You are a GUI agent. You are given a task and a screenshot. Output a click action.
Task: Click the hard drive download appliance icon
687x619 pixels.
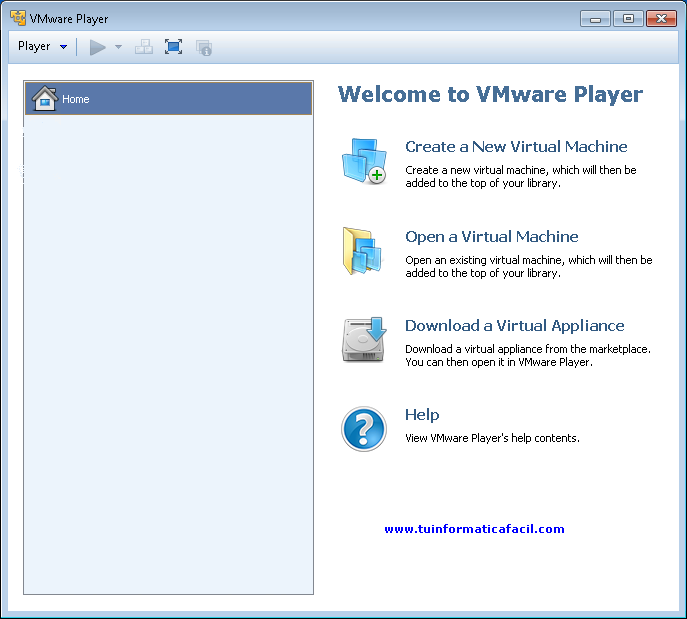[364, 340]
